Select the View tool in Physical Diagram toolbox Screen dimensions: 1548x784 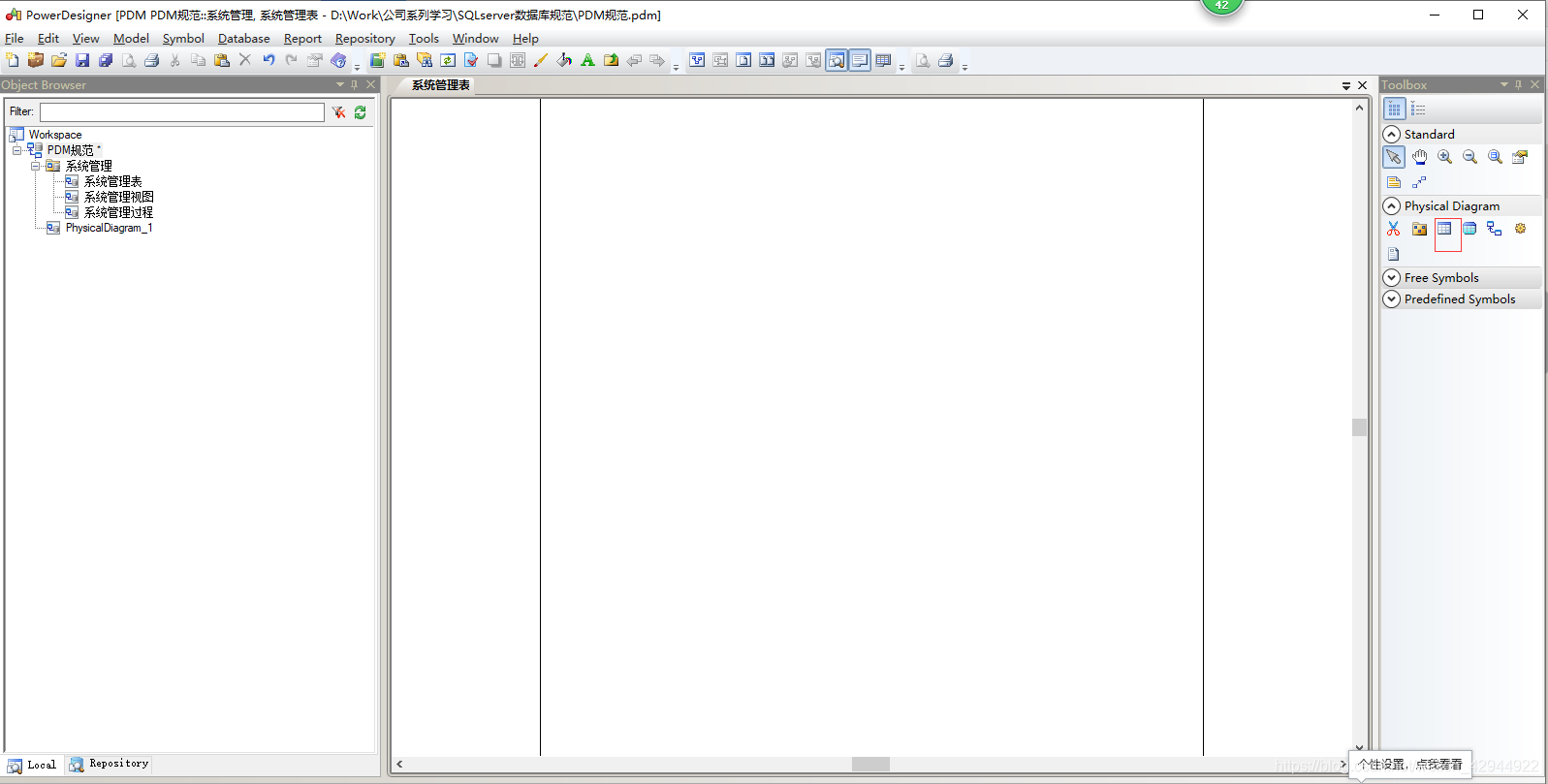(1469, 229)
